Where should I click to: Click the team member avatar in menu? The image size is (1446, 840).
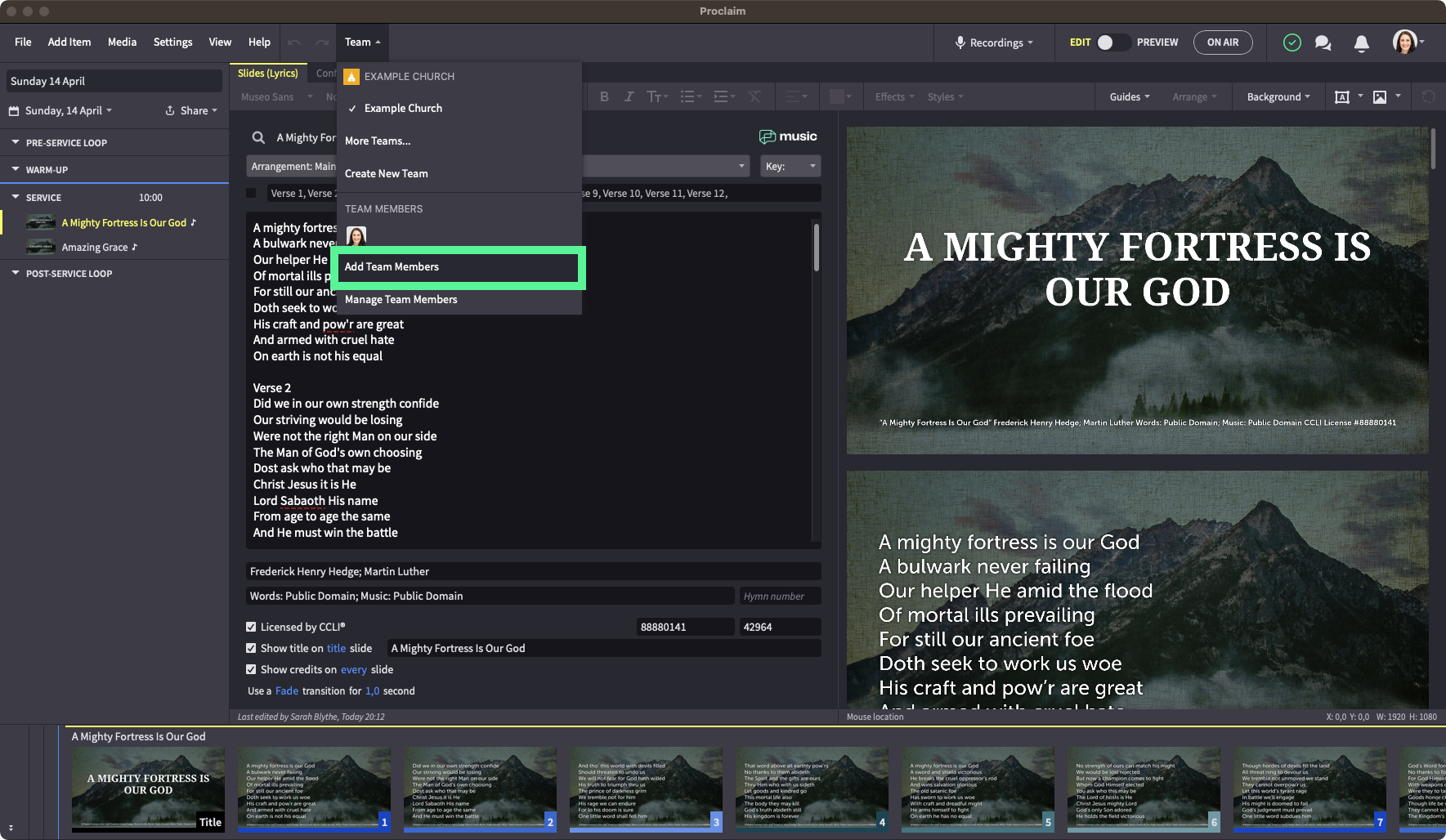[x=356, y=236]
